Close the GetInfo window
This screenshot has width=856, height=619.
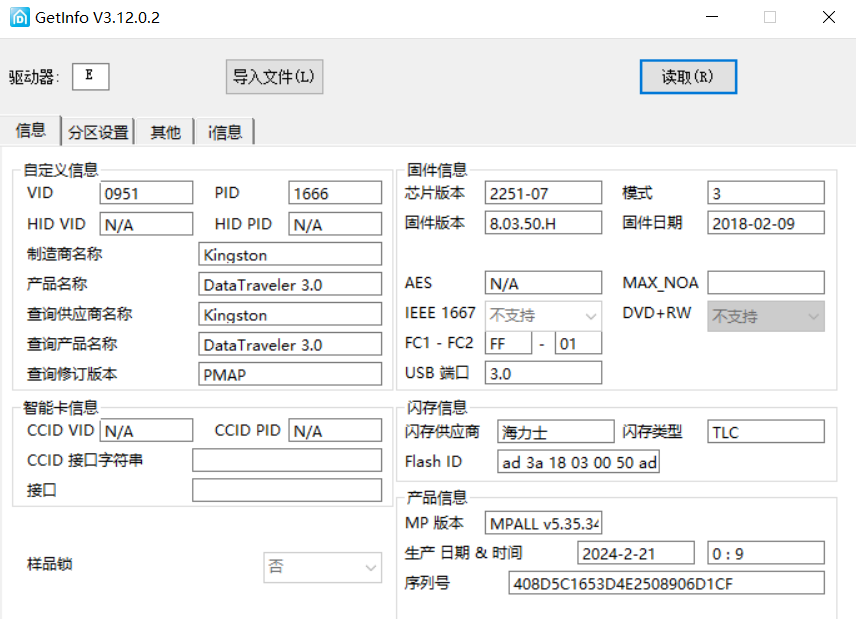pos(829,17)
